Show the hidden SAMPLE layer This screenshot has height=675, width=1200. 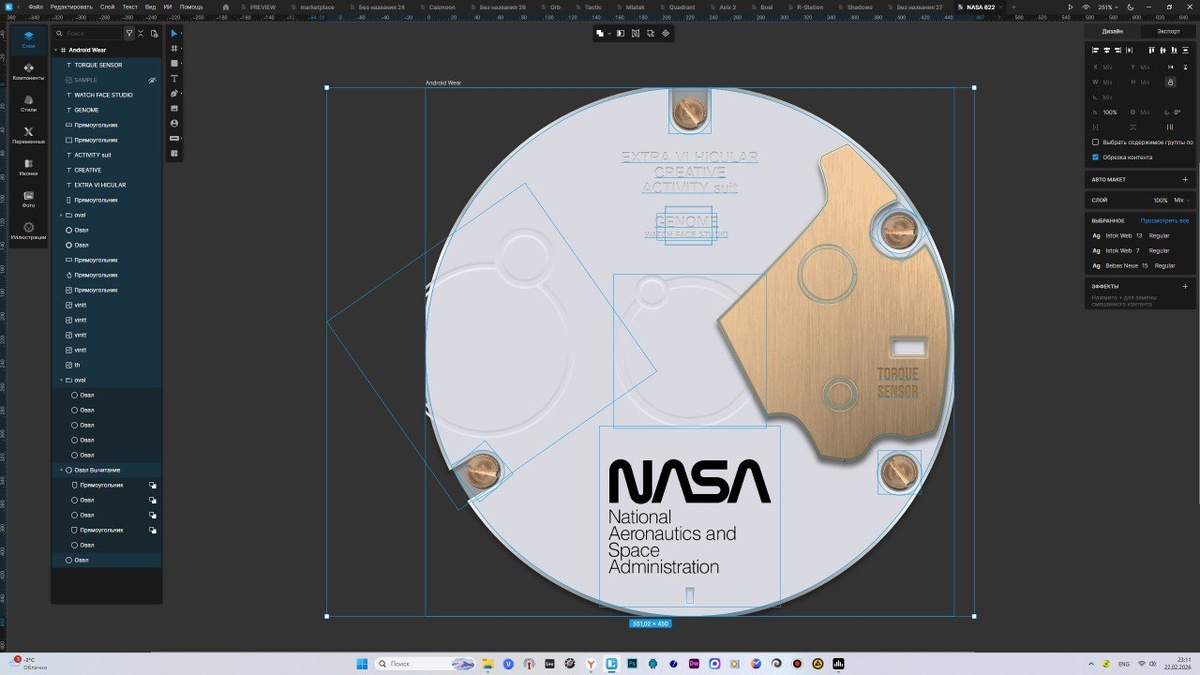pos(152,80)
